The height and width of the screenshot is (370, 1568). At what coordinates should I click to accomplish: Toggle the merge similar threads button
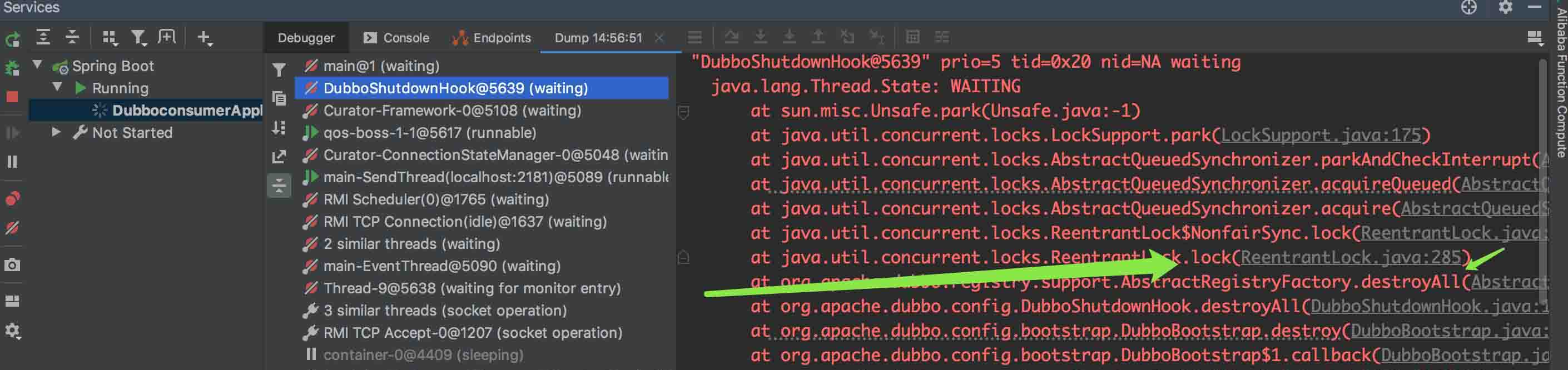tap(279, 186)
